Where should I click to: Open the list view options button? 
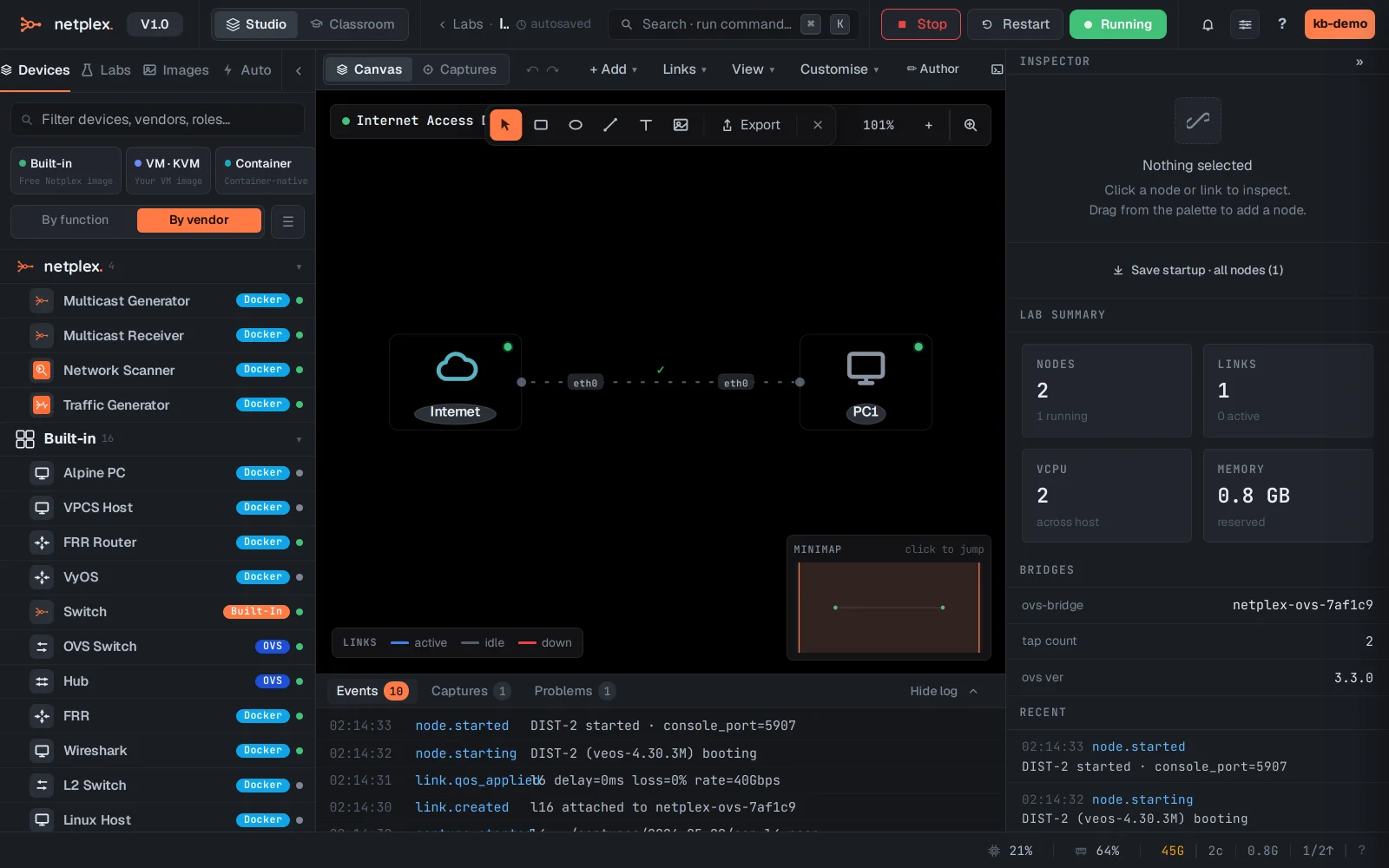(x=288, y=221)
